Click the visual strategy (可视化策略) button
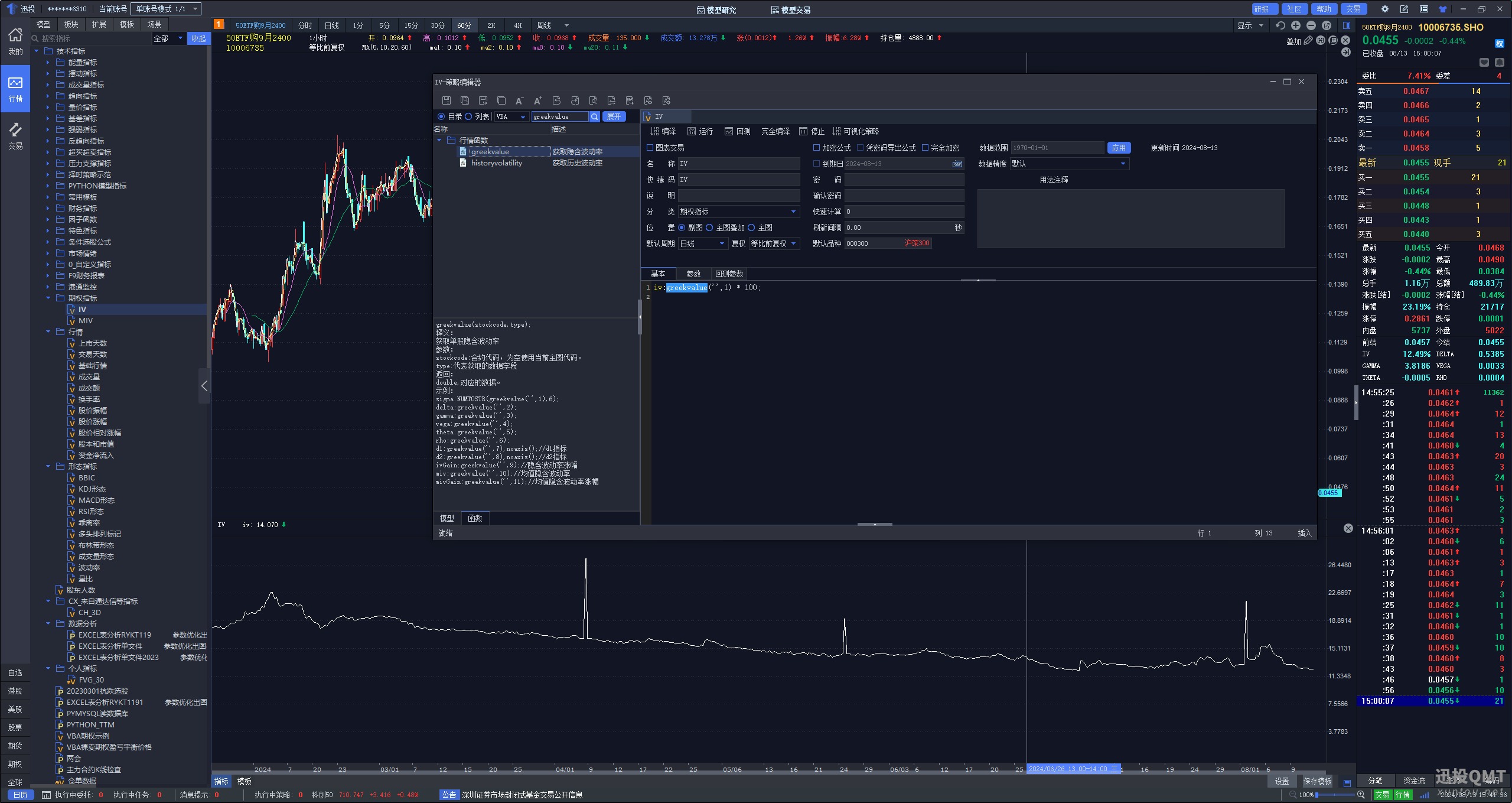The height and width of the screenshot is (803, 1512). [855, 131]
